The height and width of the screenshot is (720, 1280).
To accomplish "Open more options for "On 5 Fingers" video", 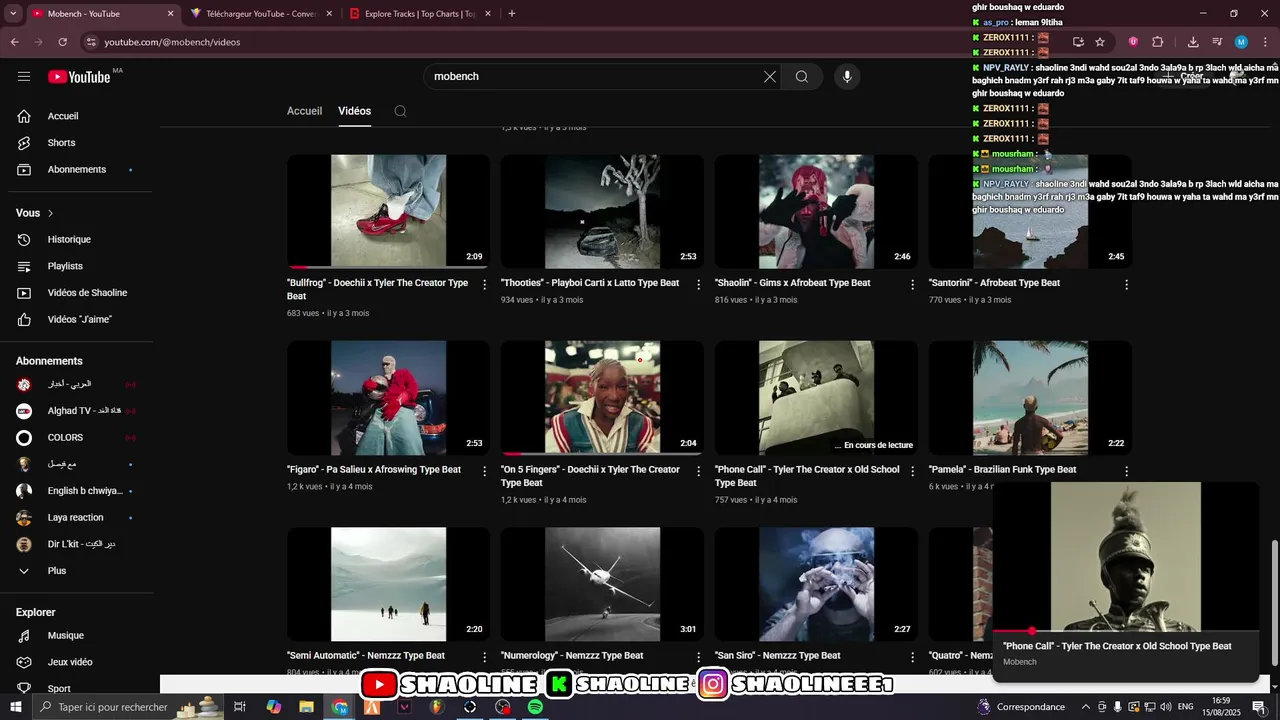I will point(699,471).
